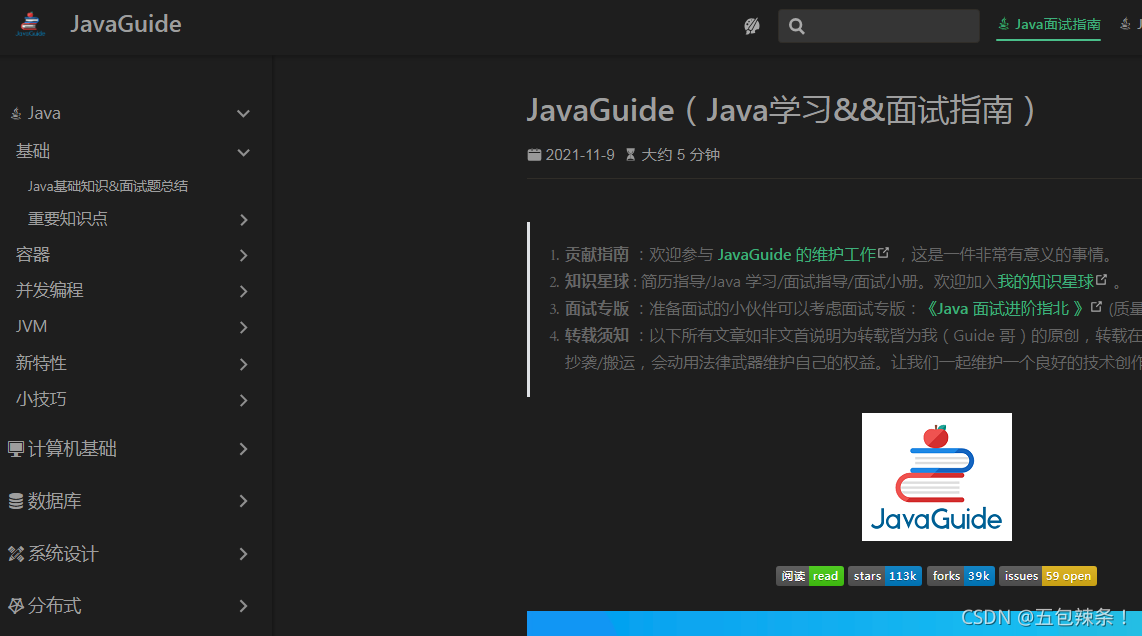Expand the 分布式 section arrow
The height and width of the screenshot is (636, 1142).
(x=243, y=605)
